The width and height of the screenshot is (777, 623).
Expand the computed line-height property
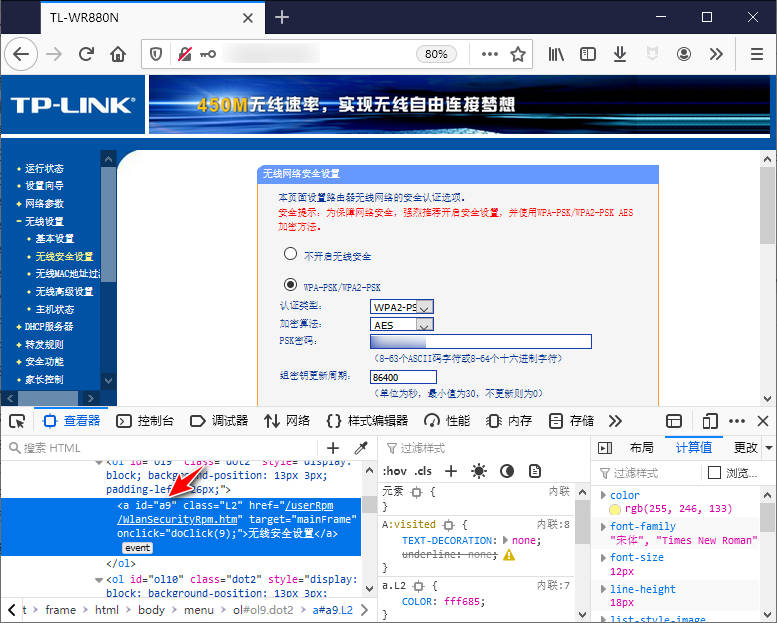click(603, 589)
